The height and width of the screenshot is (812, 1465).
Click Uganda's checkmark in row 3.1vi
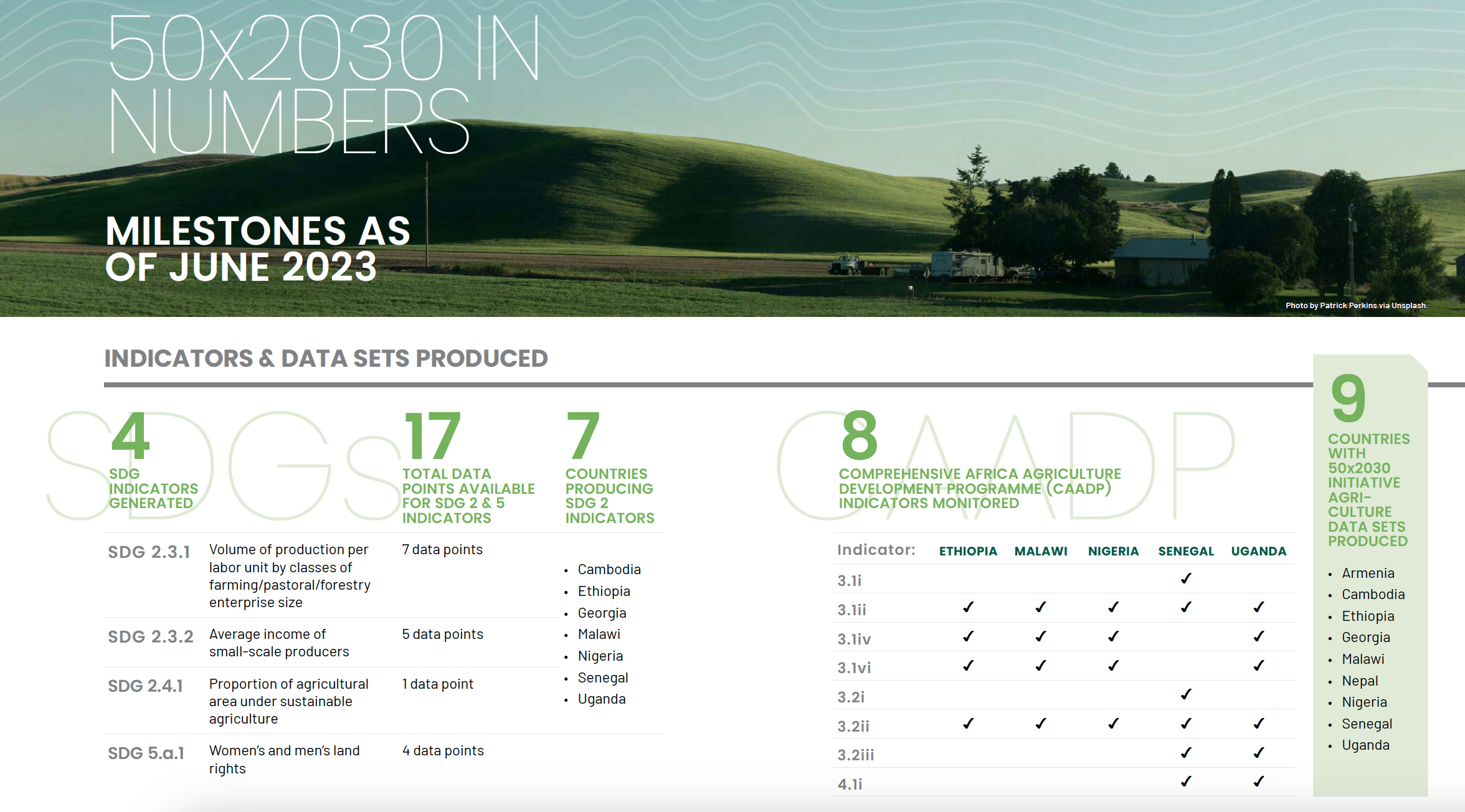coord(1258,665)
